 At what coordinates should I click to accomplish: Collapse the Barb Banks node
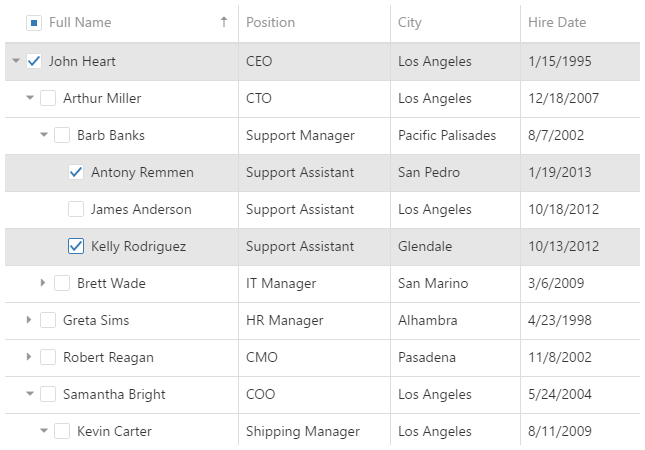pyautogui.click(x=44, y=135)
